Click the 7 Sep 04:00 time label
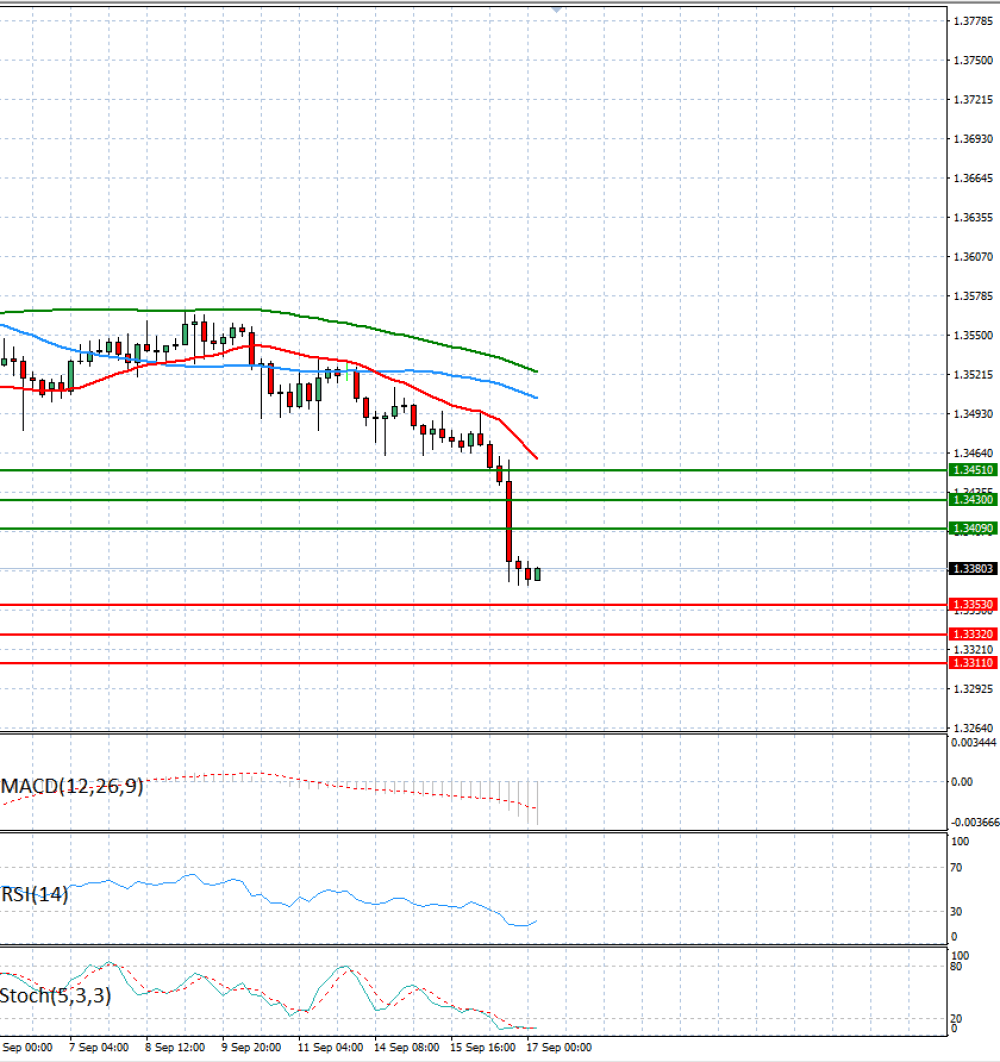This screenshot has width=1000, height=1062. pyautogui.click(x=99, y=1047)
